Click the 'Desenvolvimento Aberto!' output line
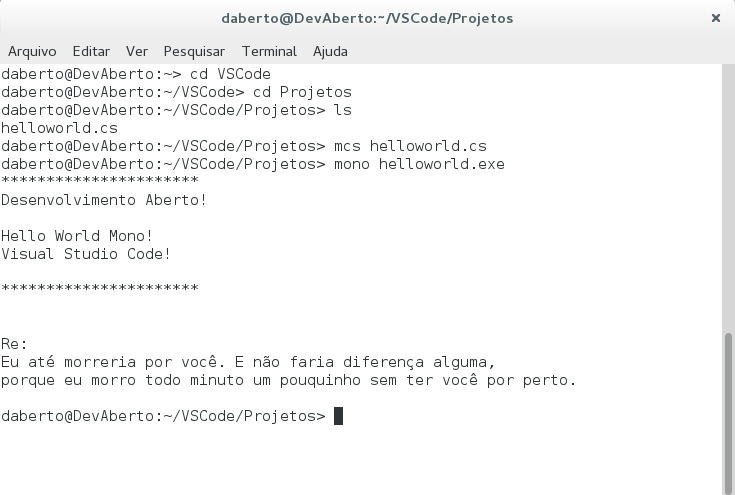Image resolution: width=735 pixels, height=495 pixels. tap(104, 200)
